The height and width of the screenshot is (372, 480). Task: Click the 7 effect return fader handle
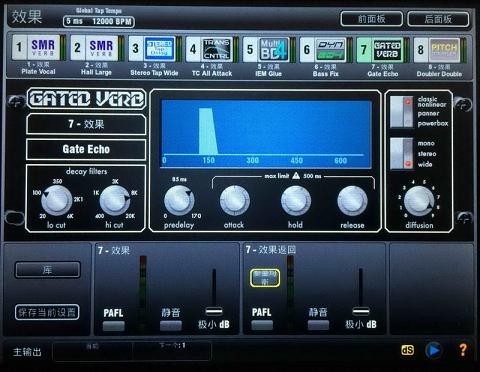(361, 312)
